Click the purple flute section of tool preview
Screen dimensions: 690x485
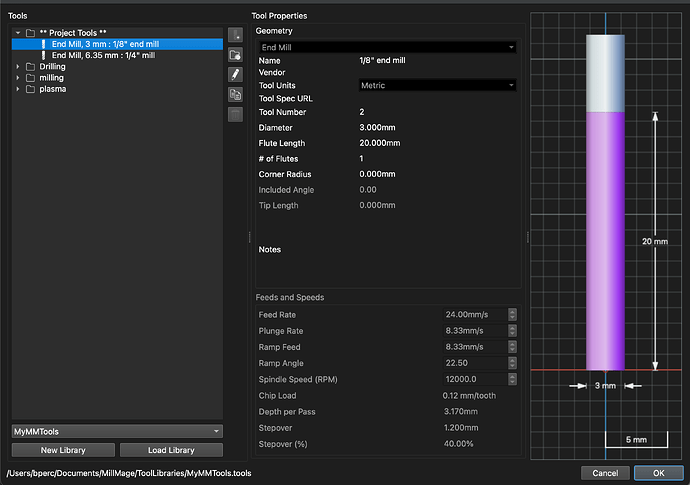click(606, 241)
